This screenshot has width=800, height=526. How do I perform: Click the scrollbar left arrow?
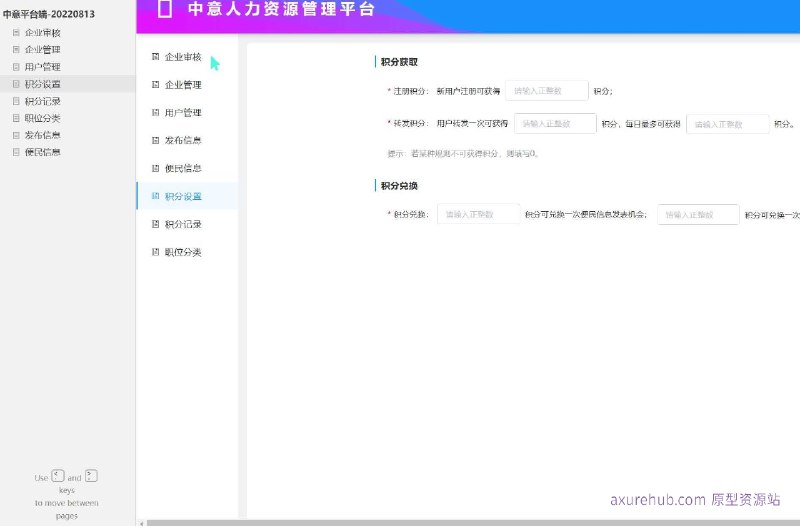[x=142, y=523]
